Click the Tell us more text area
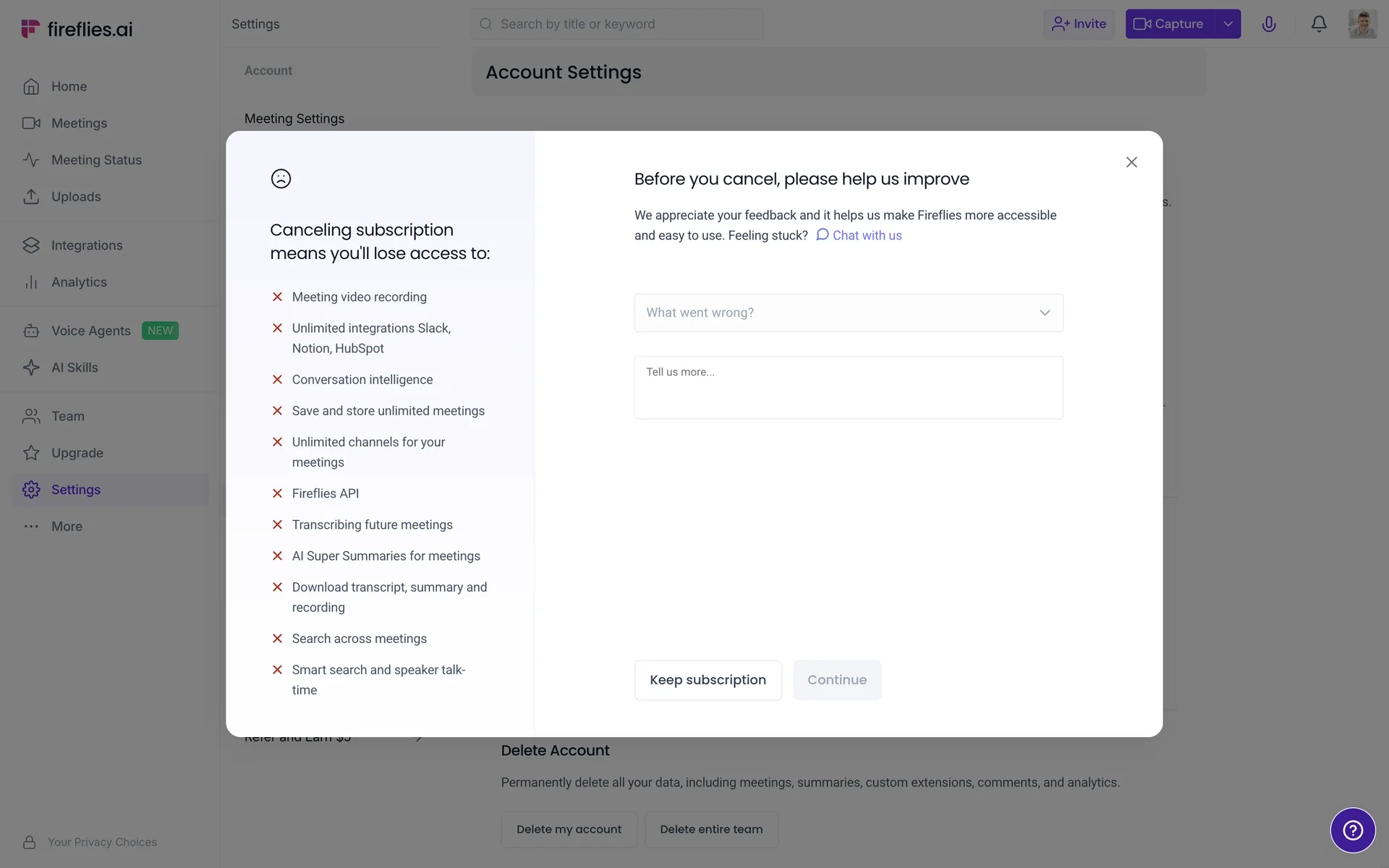The height and width of the screenshot is (868, 1389). (849, 387)
